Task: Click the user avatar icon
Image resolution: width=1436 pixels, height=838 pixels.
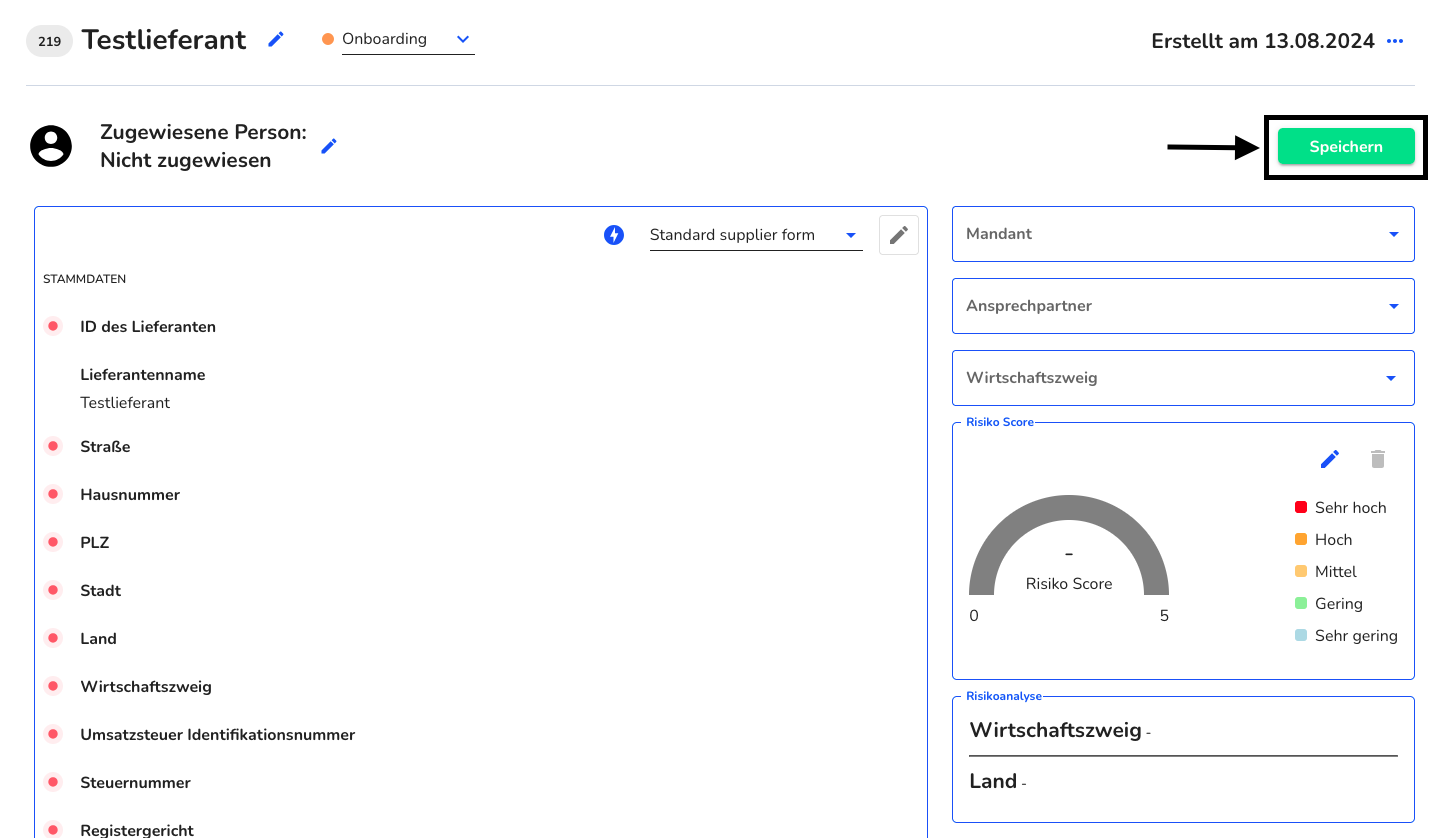Action: tap(51, 146)
